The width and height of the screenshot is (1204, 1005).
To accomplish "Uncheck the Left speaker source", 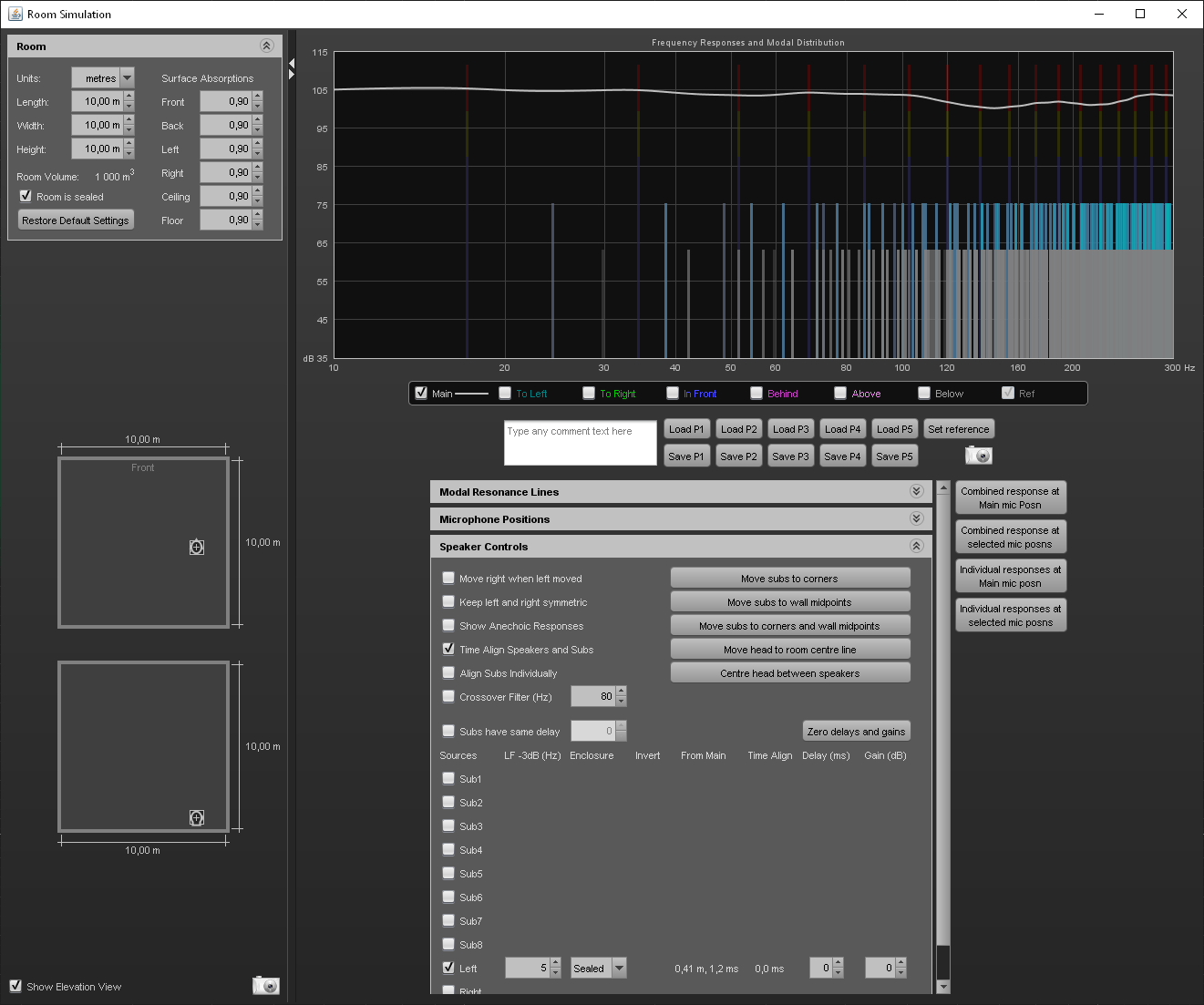I will (x=448, y=968).
